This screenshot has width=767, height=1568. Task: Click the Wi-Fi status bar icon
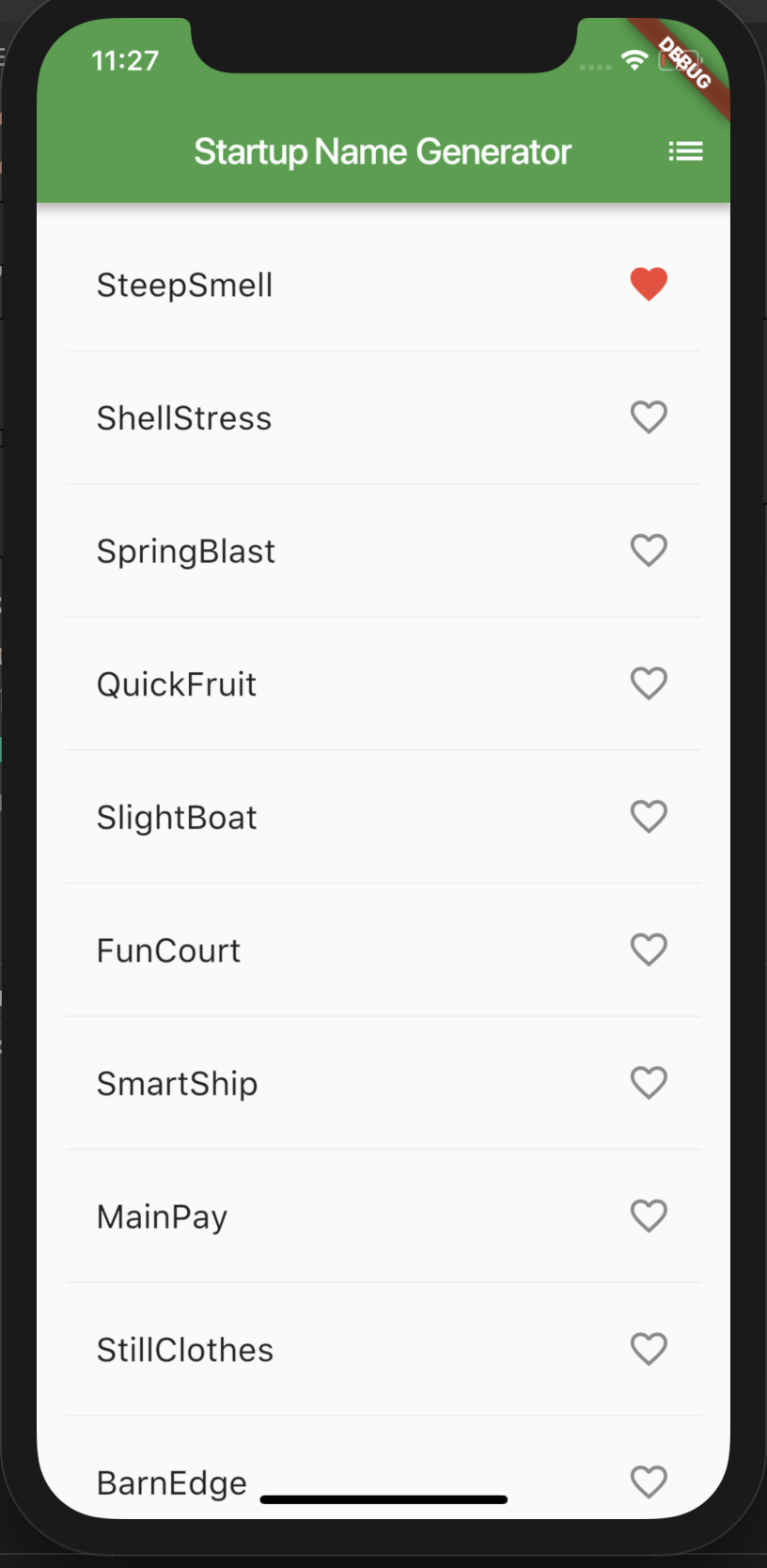click(x=635, y=61)
